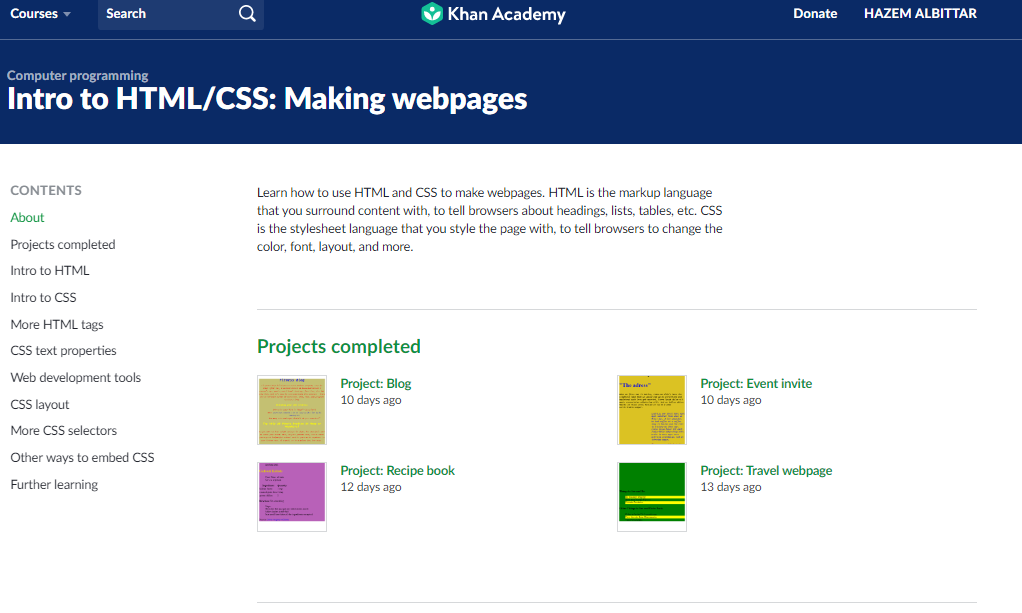Select More CSS selectors in contents

tap(63, 431)
